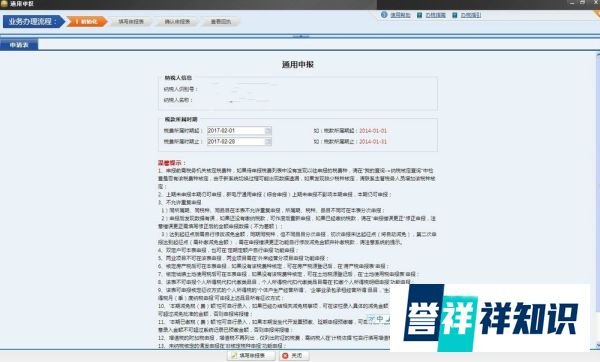This screenshot has height=362, width=600.
Task: Click the 关闭 button at the bottom
Action: pyautogui.click(x=293, y=355)
